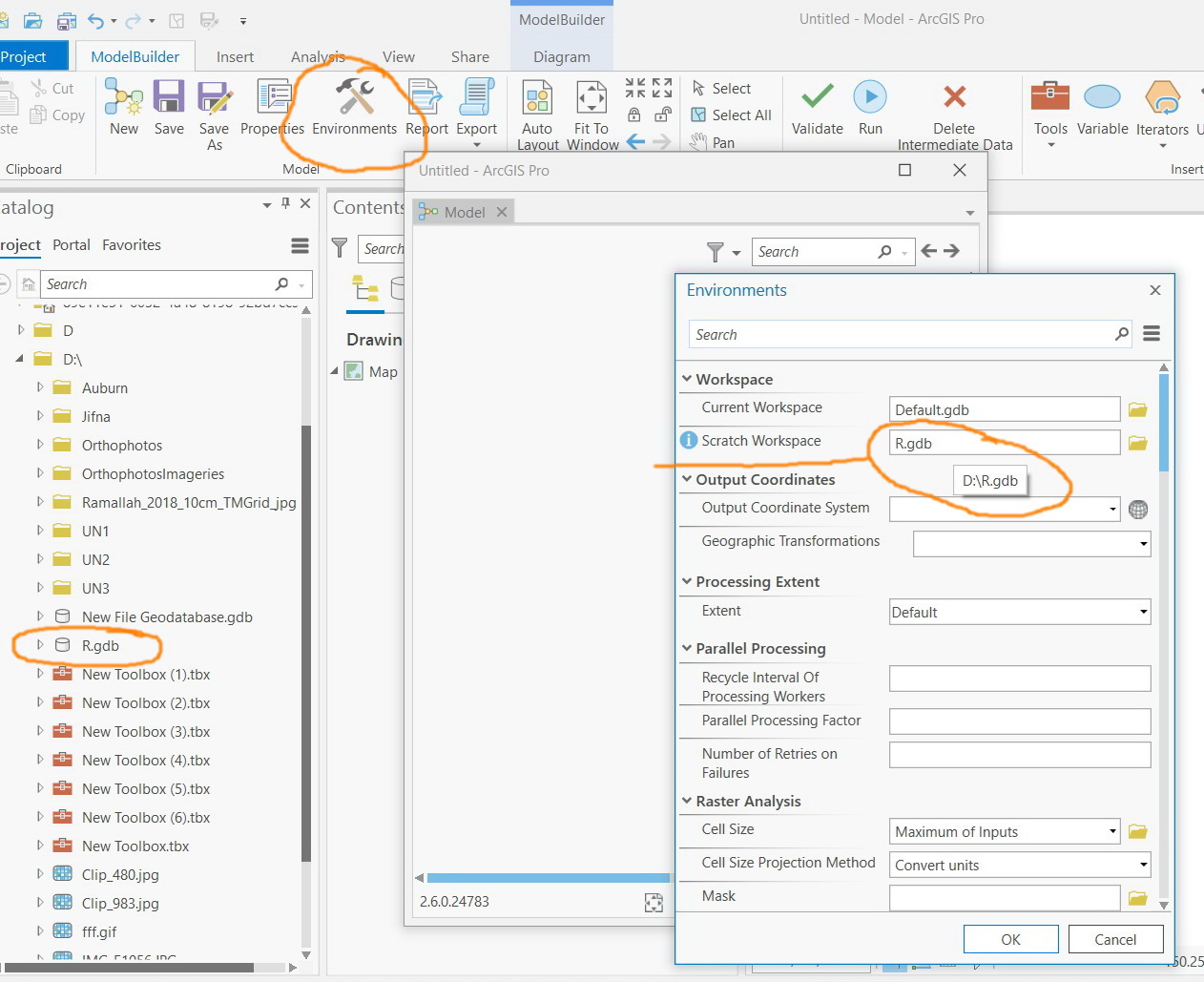The width and height of the screenshot is (1204, 982).
Task: Click the Scratch Workspace input field
Action: [x=1005, y=443]
